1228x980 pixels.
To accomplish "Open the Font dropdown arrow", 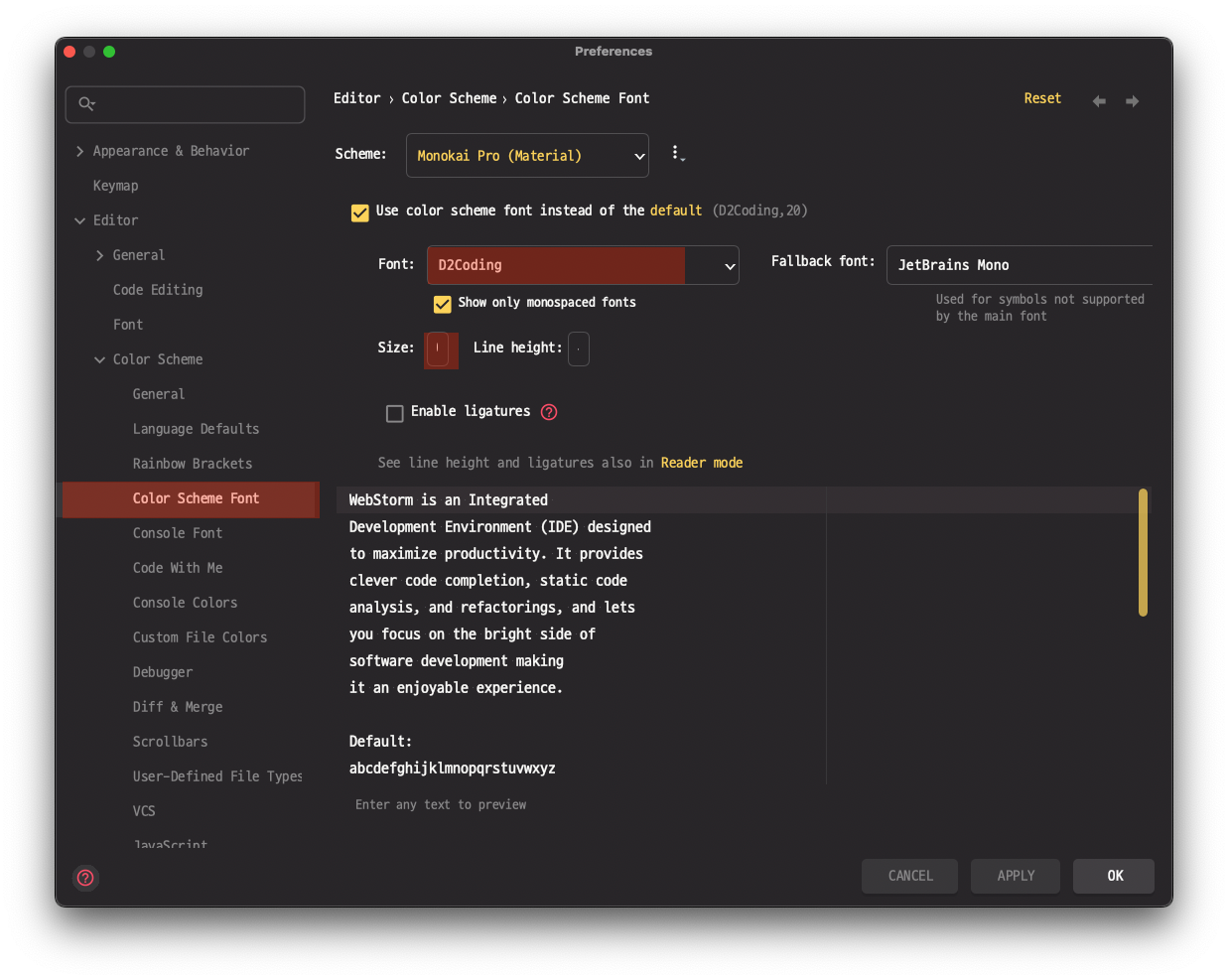I will tap(730, 266).
